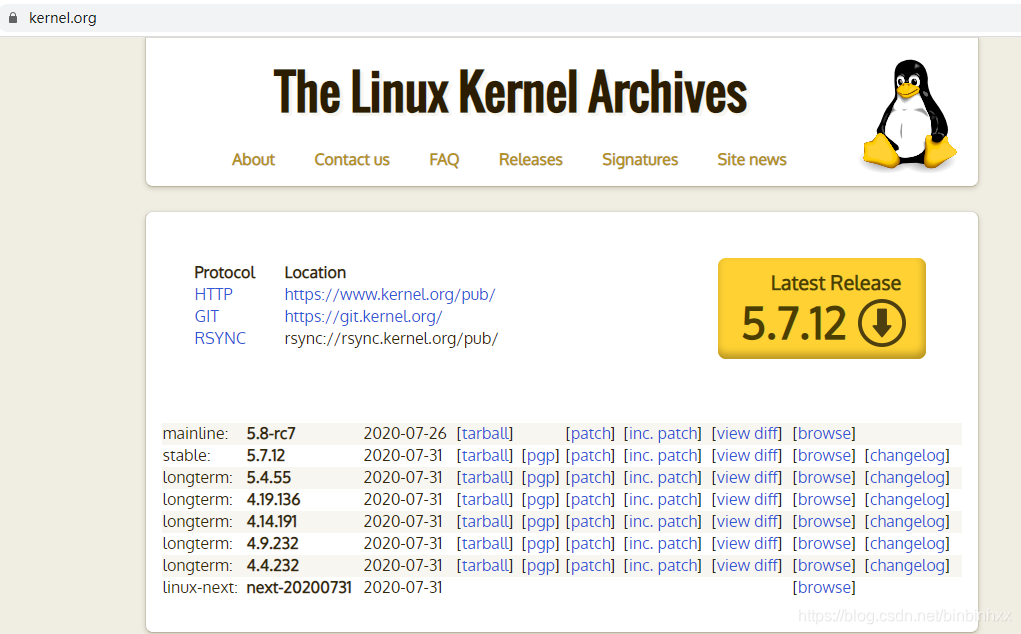Screen dimensions: 1021x634
Task: Open the changelog for stable 5.7.12
Action: click(907, 456)
